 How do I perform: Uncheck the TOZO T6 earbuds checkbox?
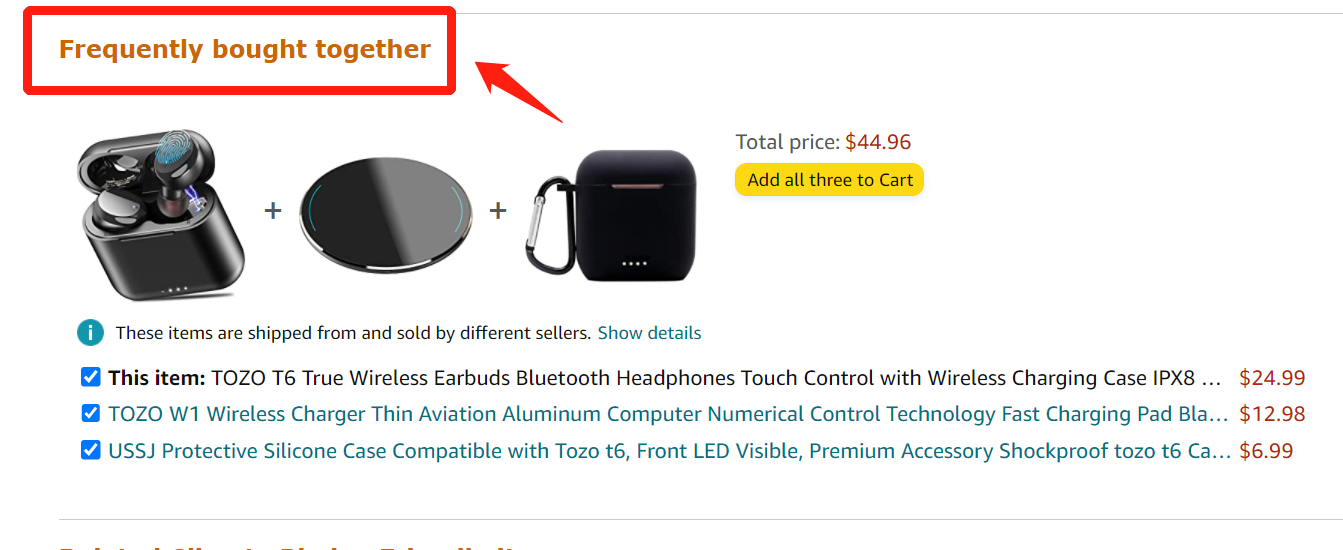pos(90,377)
